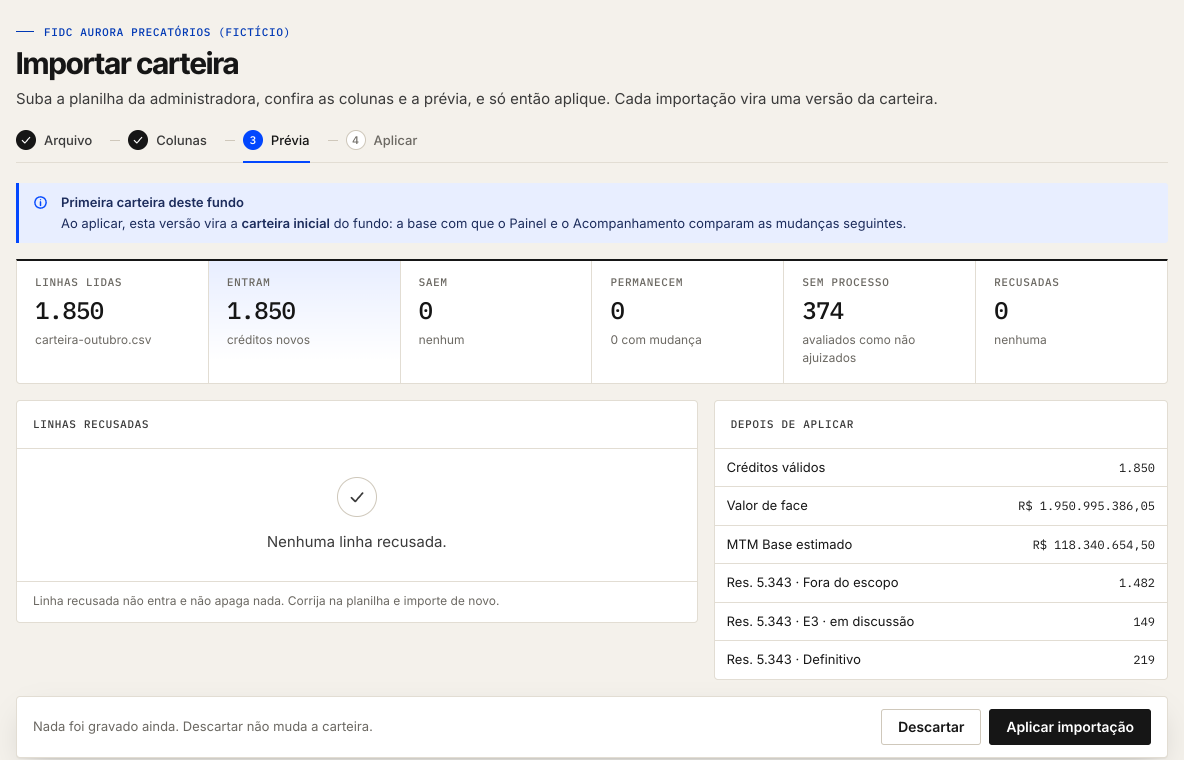Click the Importar carteira page heading
Image resolution: width=1184 pixels, height=760 pixels.
pyautogui.click(x=127, y=63)
